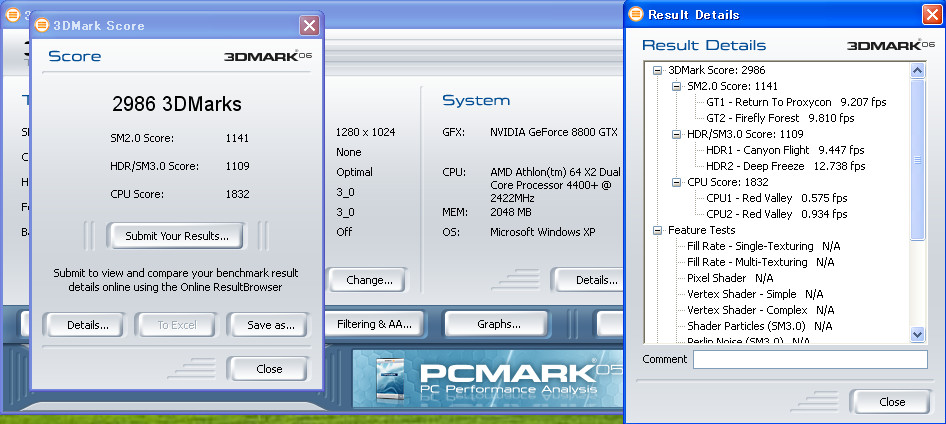The image size is (946, 424).
Task: Select SM2.0 Score: 1141 tree row
Action: click(x=732, y=86)
